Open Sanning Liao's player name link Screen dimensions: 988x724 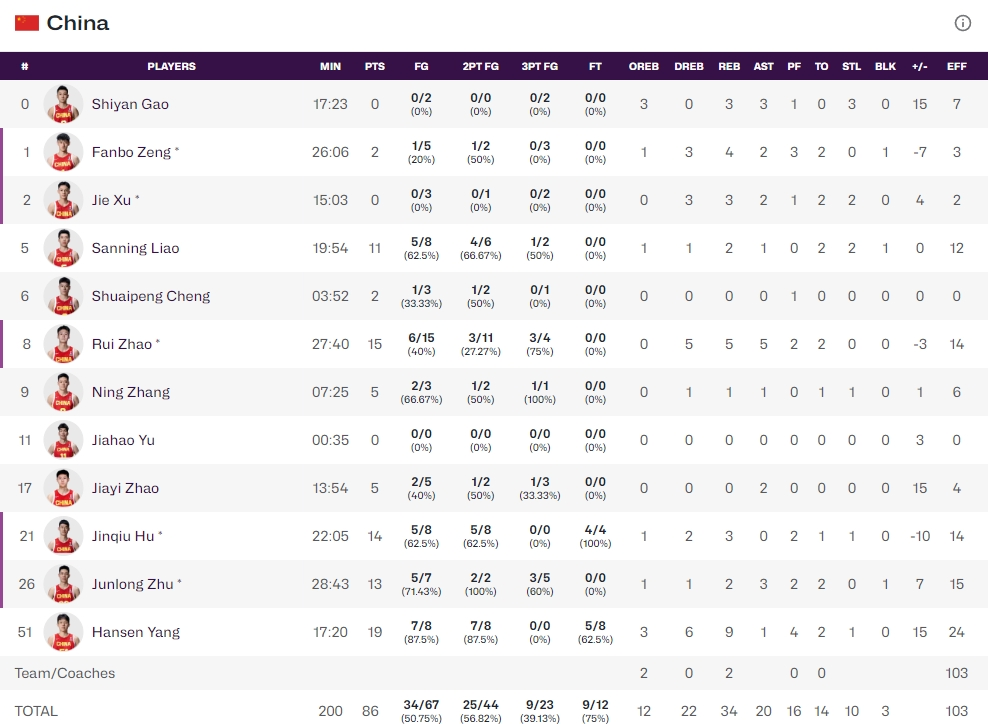pos(135,248)
